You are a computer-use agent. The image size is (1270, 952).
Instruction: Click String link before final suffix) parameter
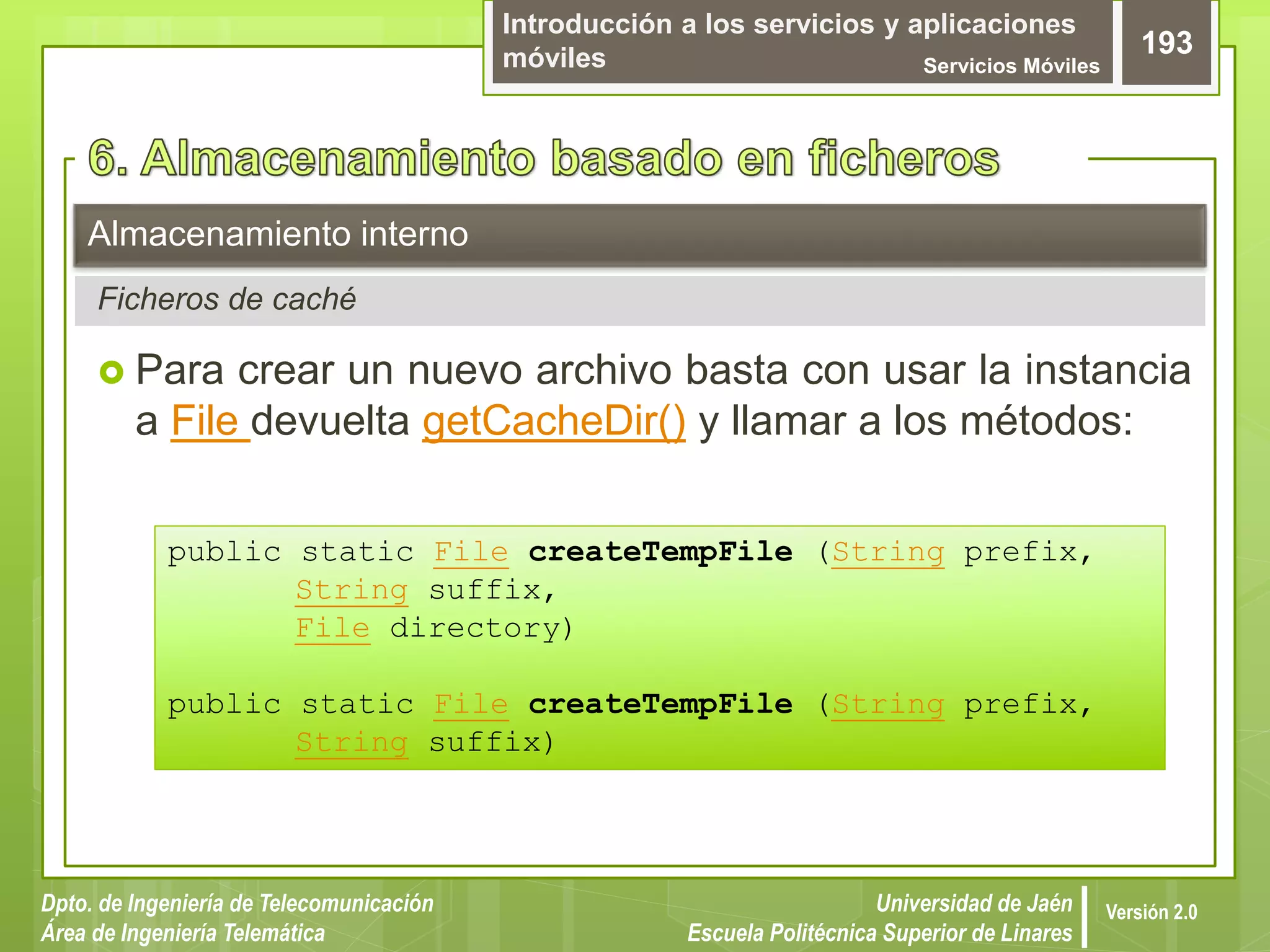[x=352, y=743]
